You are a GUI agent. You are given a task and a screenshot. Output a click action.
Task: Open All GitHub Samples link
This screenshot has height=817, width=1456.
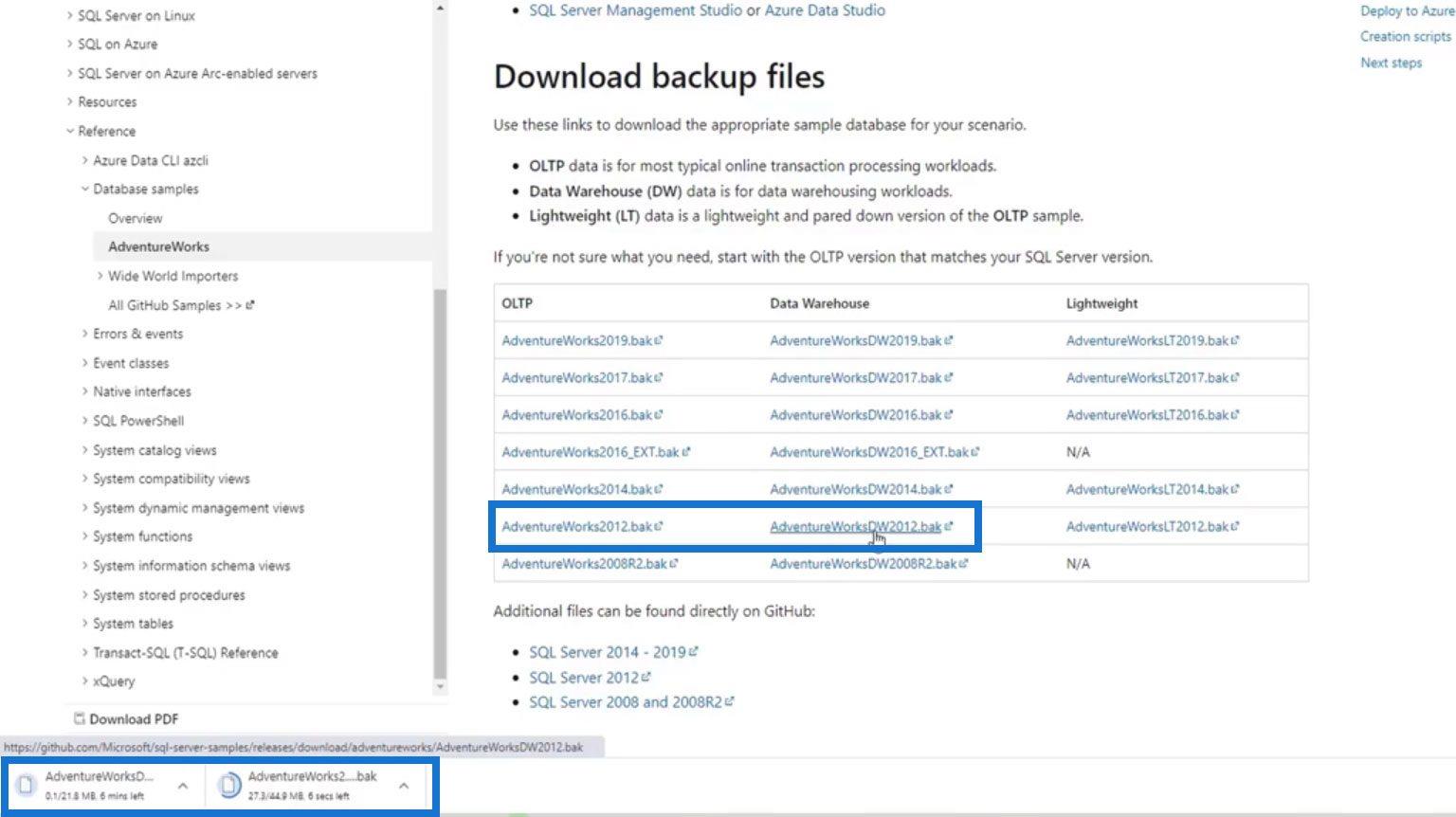(x=181, y=305)
